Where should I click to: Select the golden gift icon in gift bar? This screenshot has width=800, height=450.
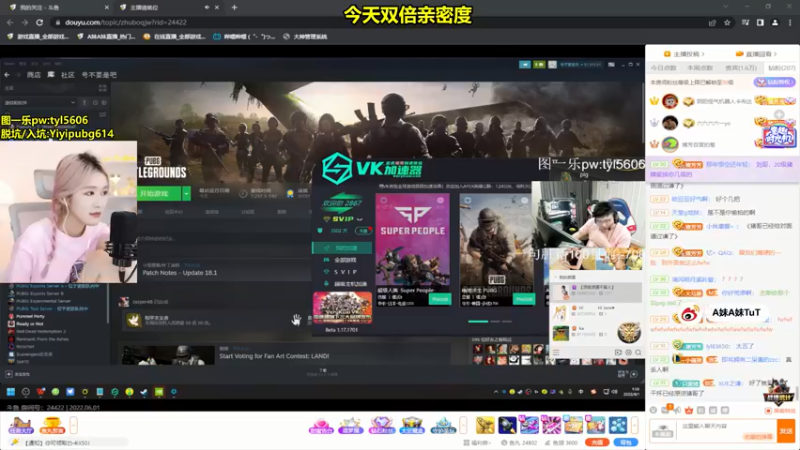pyautogui.click(x=485, y=425)
